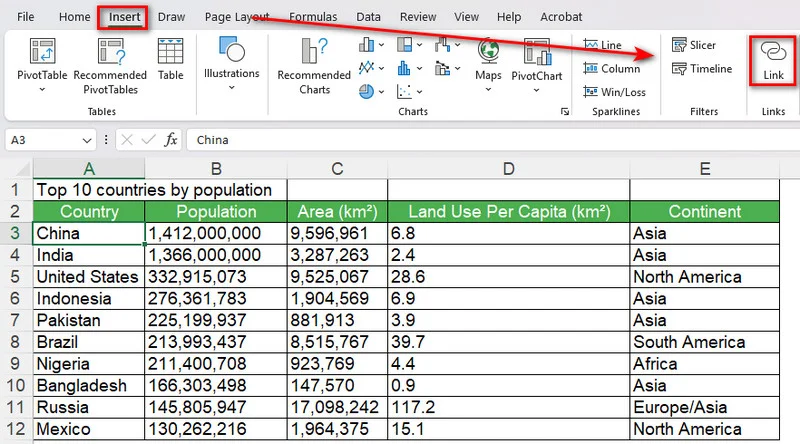Viewport: 800px width, 444px height.
Task: Switch to the Draw tab
Action: pyautogui.click(x=171, y=17)
